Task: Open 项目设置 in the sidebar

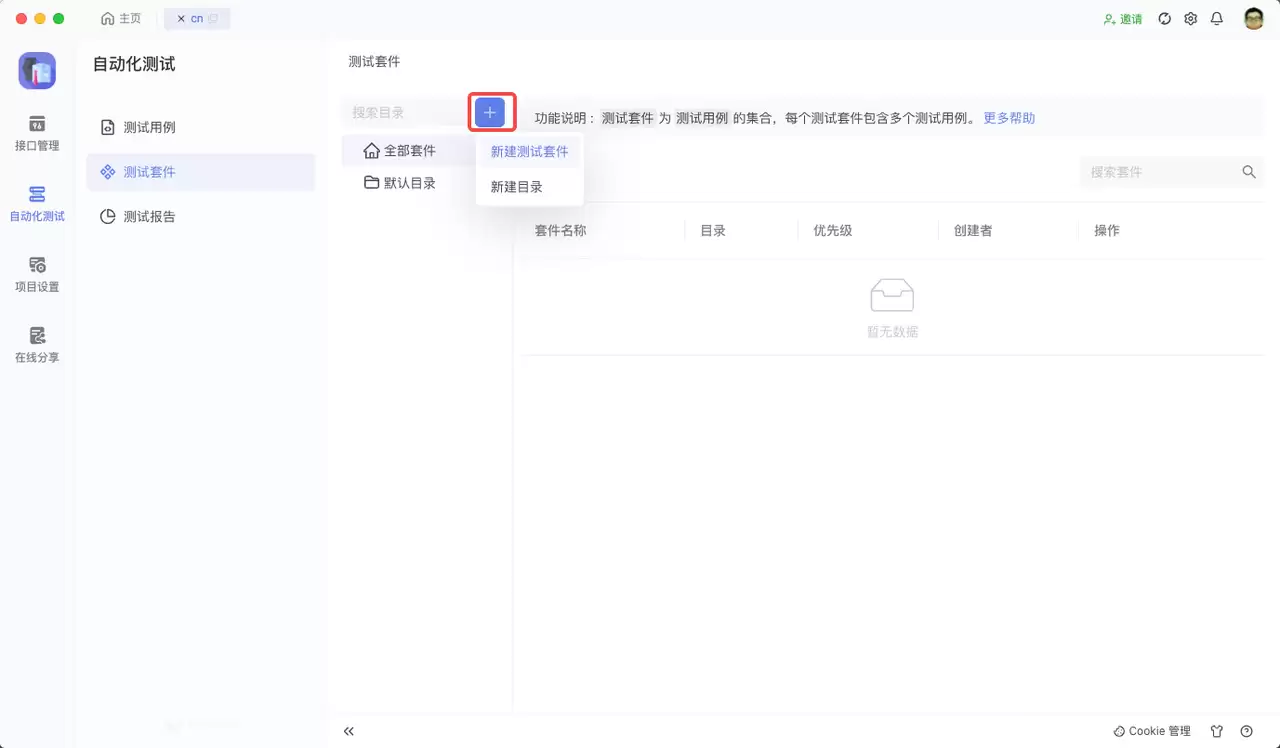Action: pyautogui.click(x=37, y=274)
